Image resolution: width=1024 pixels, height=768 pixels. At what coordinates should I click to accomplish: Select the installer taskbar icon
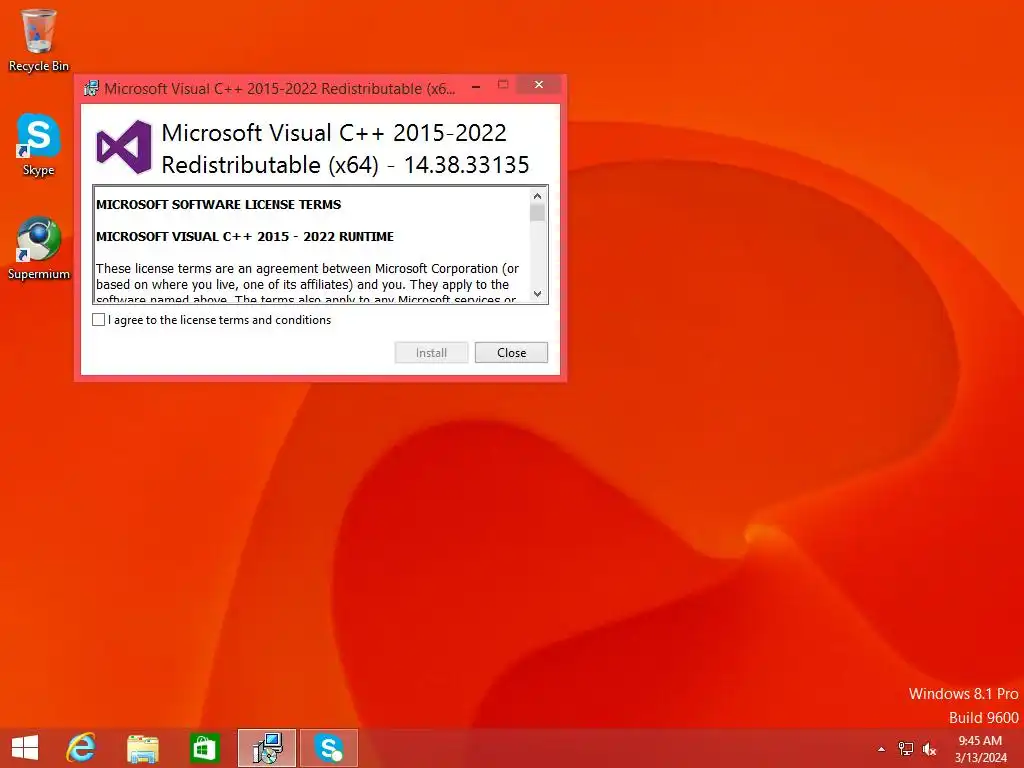coord(266,748)
